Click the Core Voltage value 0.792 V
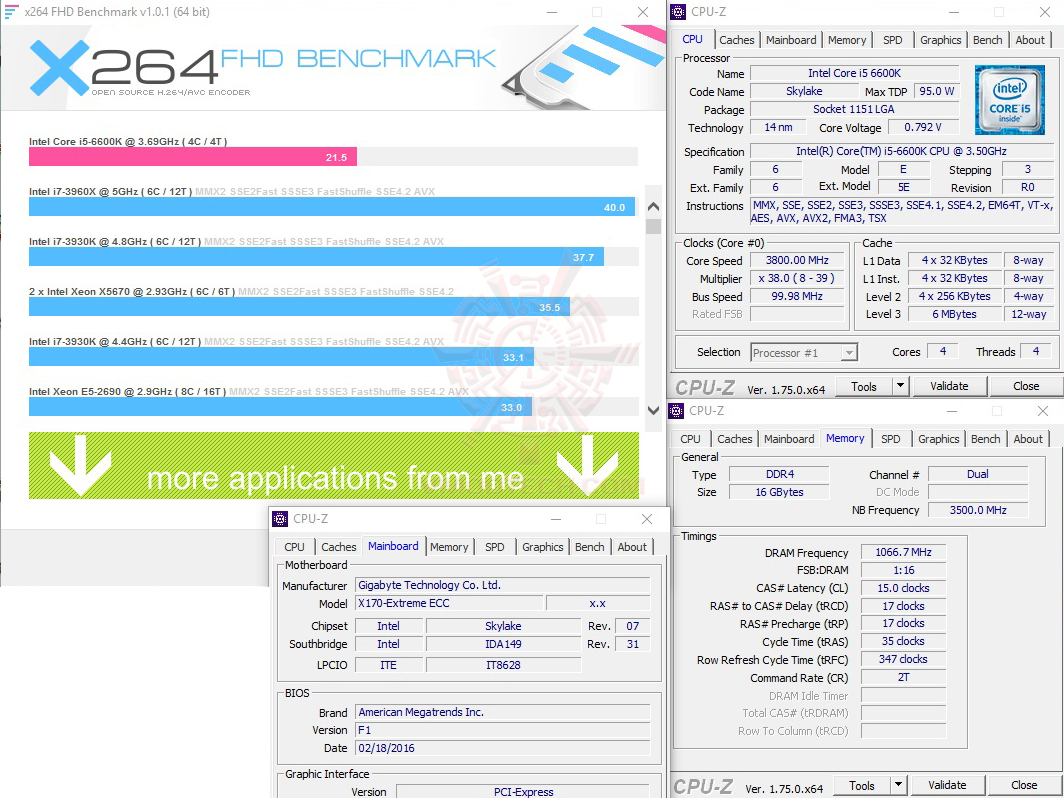Viewport: 1064px width, 798px height. [x=923, y=127]
